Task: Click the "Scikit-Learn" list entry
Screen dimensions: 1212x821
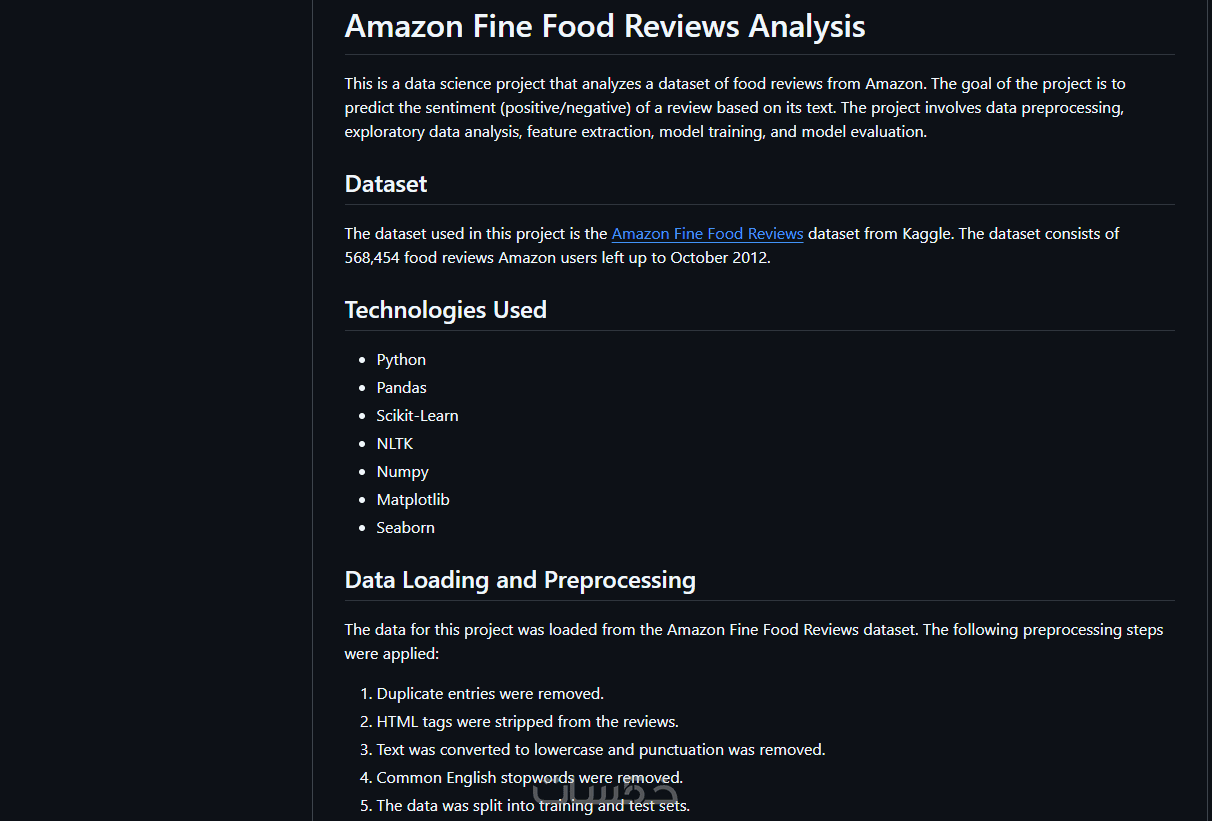Action: (417, 416)
